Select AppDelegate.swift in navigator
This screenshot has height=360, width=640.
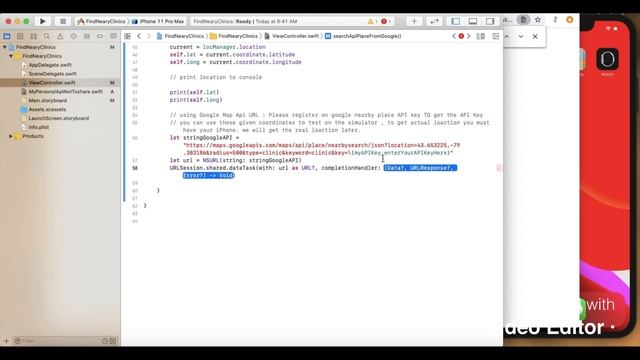tap(49, 65)
